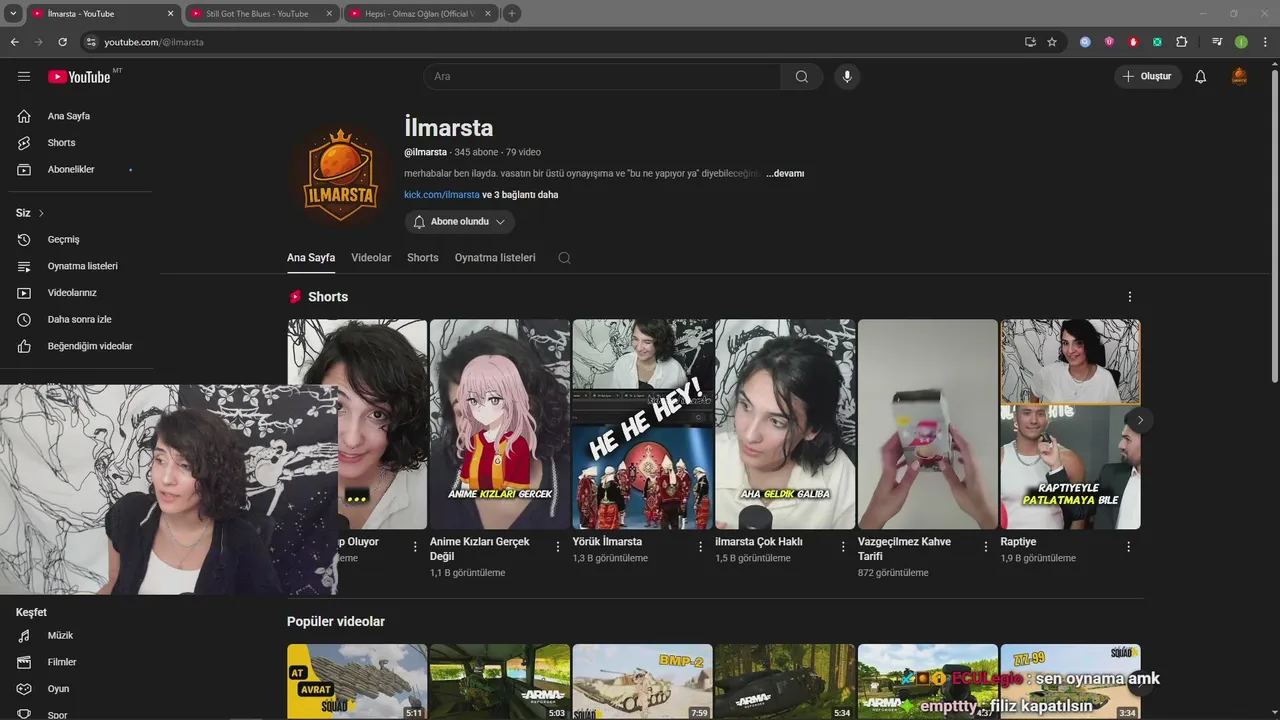
Task: Play the HE HE HEY short thumbnail
Action: tap(643, 424)
